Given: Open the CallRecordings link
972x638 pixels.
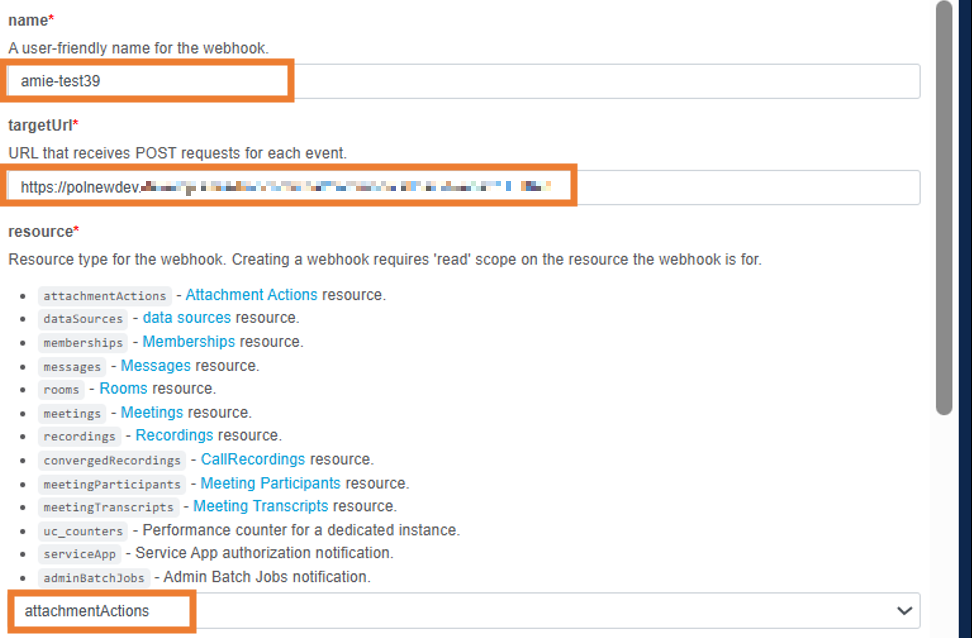Looking at the screenshot, I should pos(253,459).
